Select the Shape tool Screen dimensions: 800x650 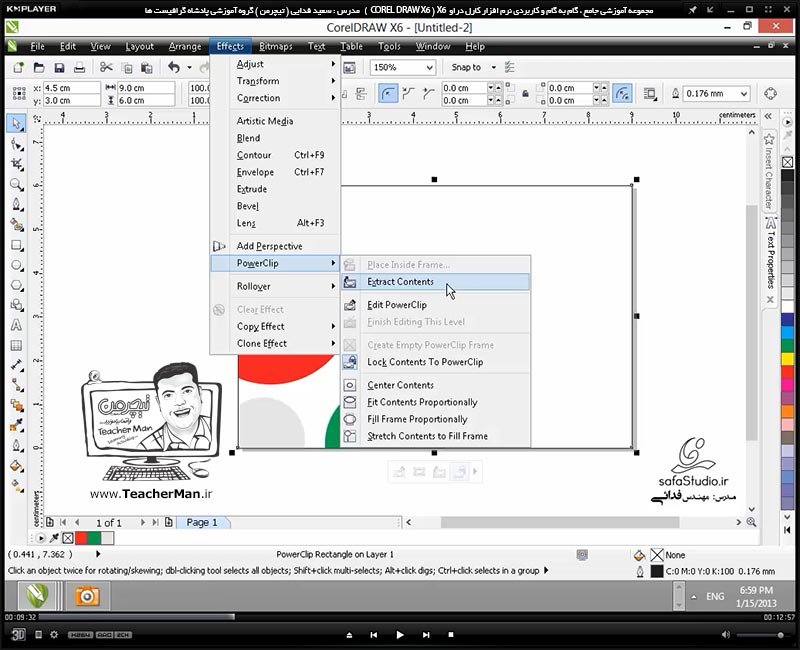[16, 145]
